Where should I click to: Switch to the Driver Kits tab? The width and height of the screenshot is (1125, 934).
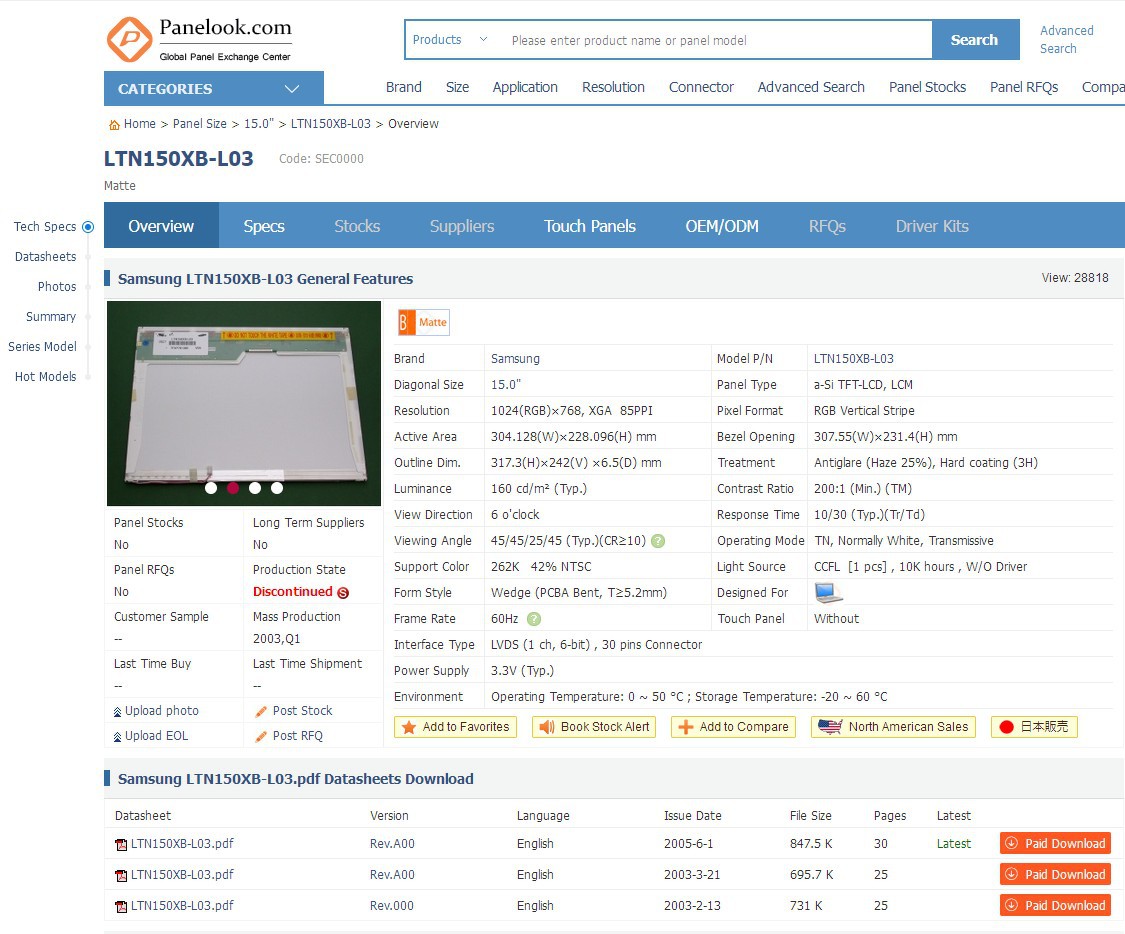point(932,226)
